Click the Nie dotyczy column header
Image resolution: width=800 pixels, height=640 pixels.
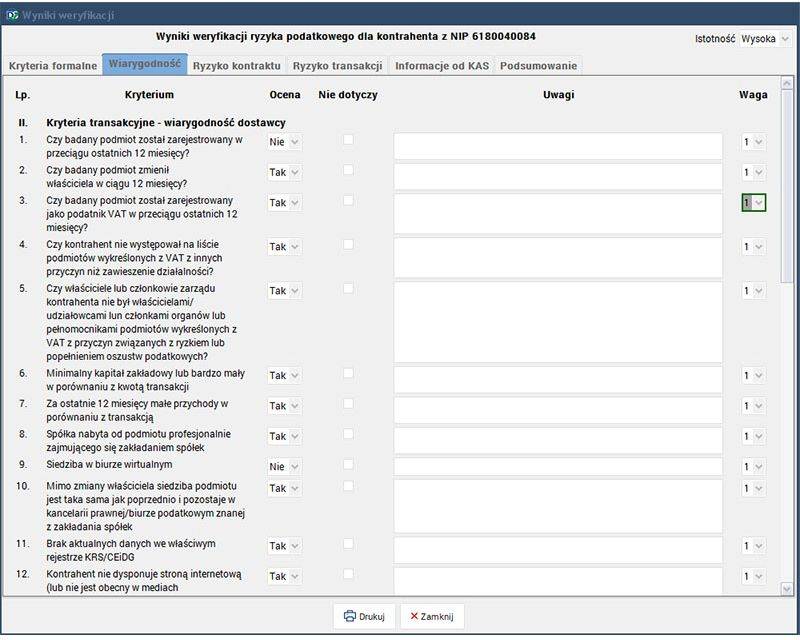tap(348, 94)
